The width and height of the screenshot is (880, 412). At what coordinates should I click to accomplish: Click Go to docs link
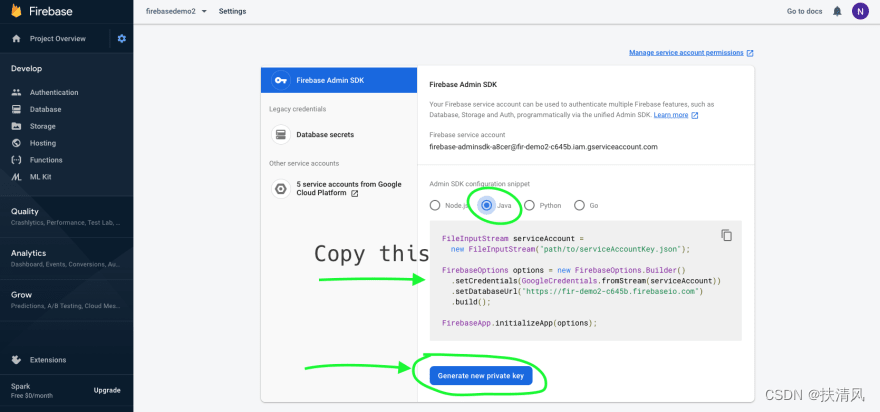804,11
